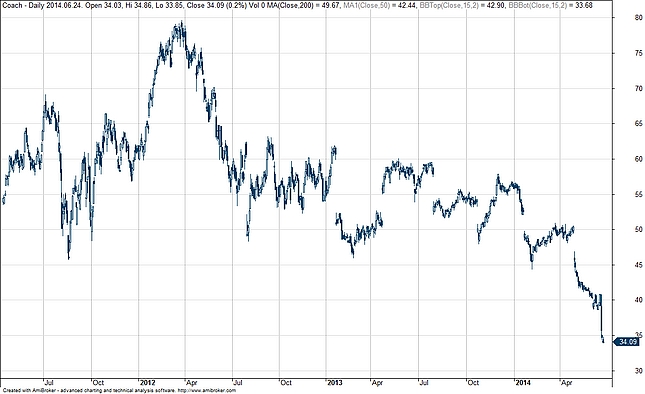Select the 65 price axis label
Image resolution: width=645 pixels, height=394 pixels.
click(638, 123)
